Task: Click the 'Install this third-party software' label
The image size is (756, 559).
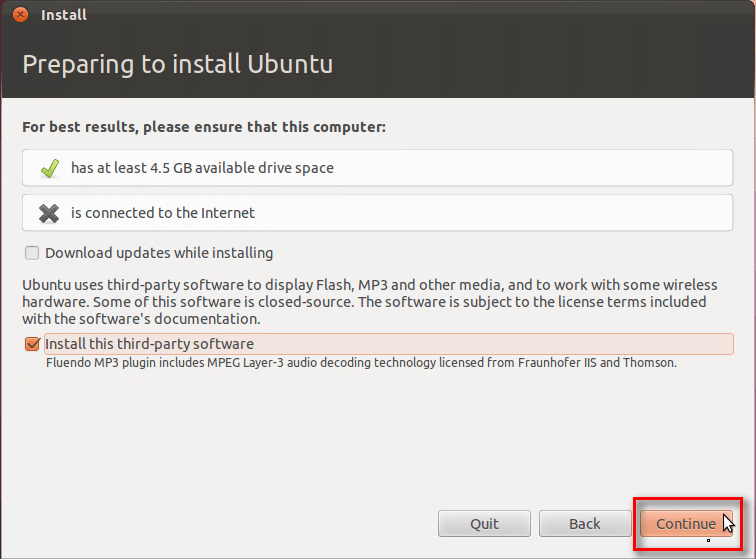Action: pyautogui.click(x=149, y=344)
